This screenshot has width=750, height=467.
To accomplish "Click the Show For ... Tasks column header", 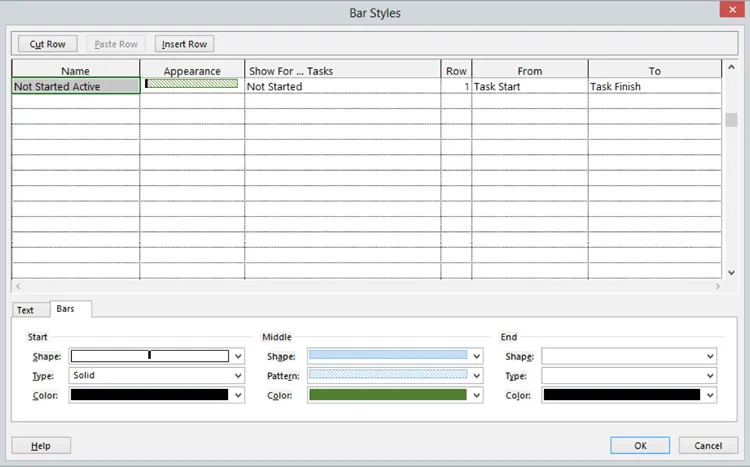I will coord(342,70).
